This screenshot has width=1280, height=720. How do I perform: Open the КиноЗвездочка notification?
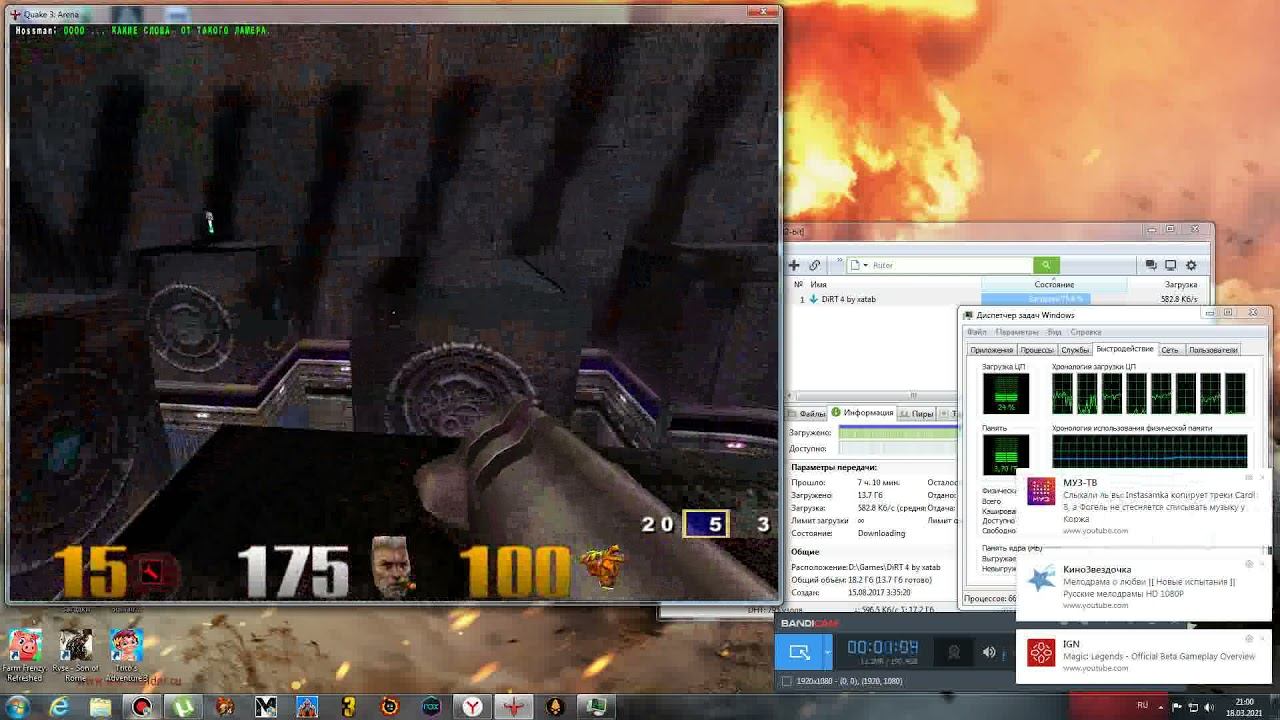click(1142, 587)
